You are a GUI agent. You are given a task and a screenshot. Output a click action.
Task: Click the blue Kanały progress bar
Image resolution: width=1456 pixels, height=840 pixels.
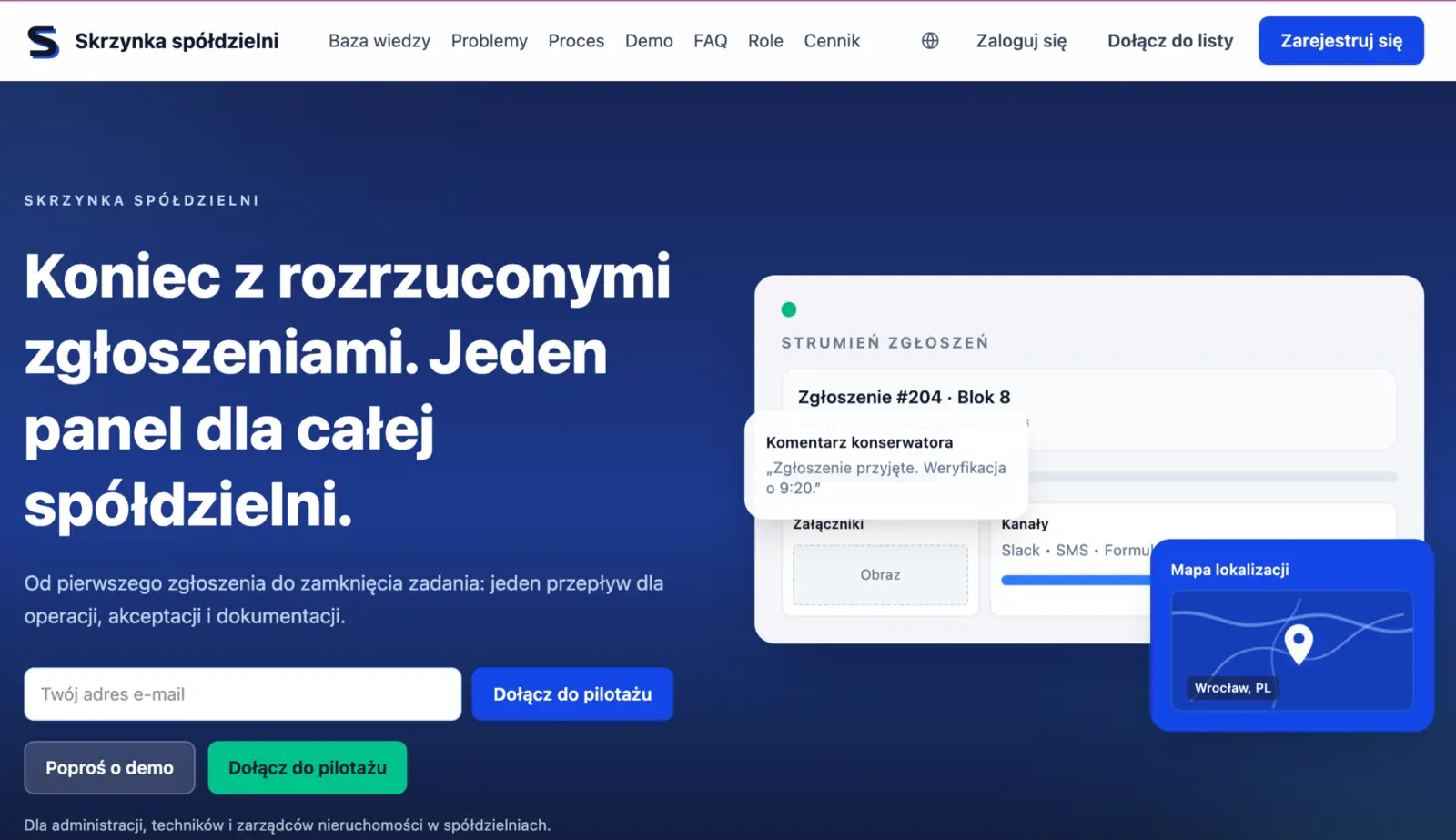[1077, 580]
